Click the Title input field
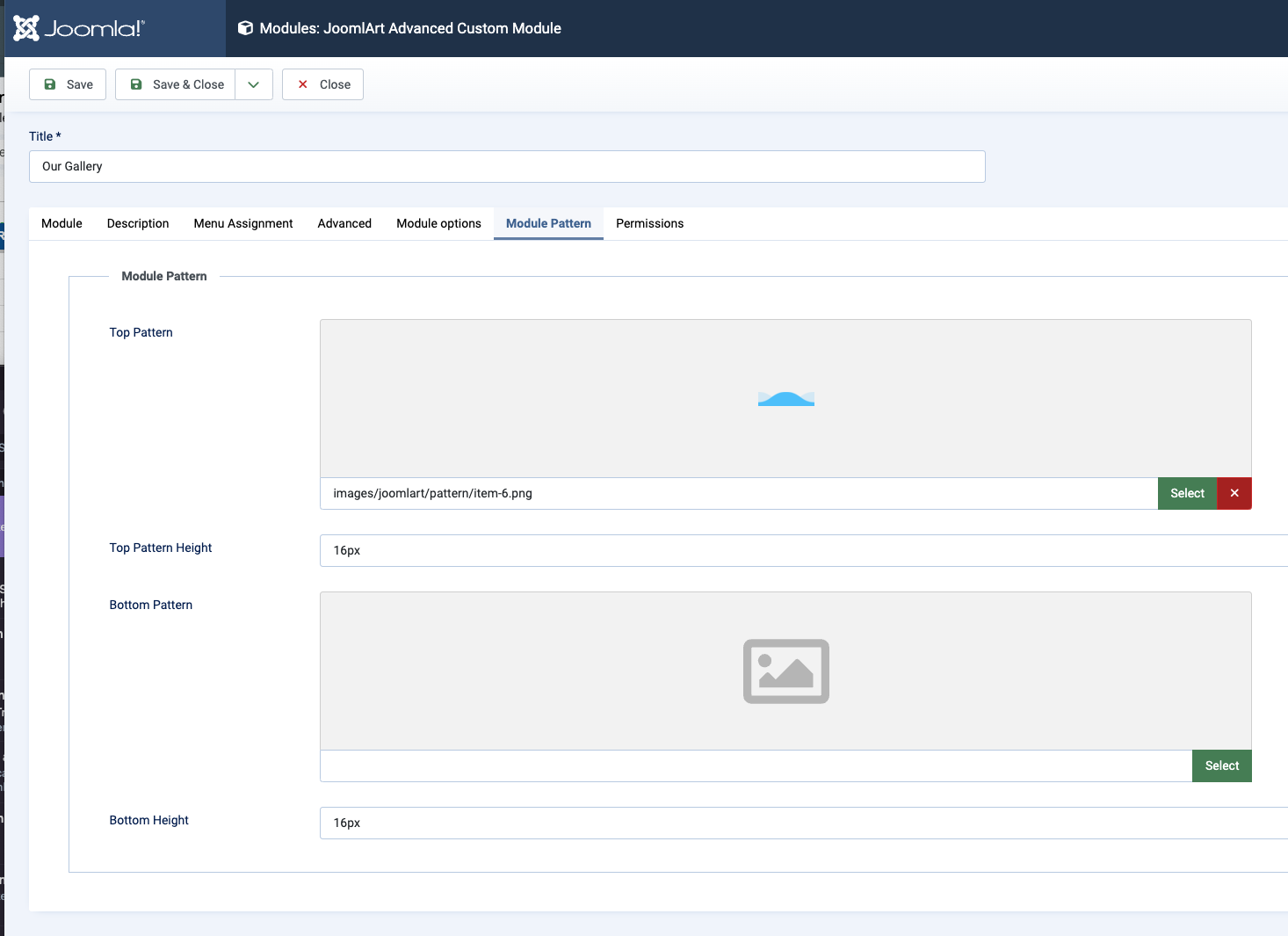1288x936 pixels. pos(507,166)
